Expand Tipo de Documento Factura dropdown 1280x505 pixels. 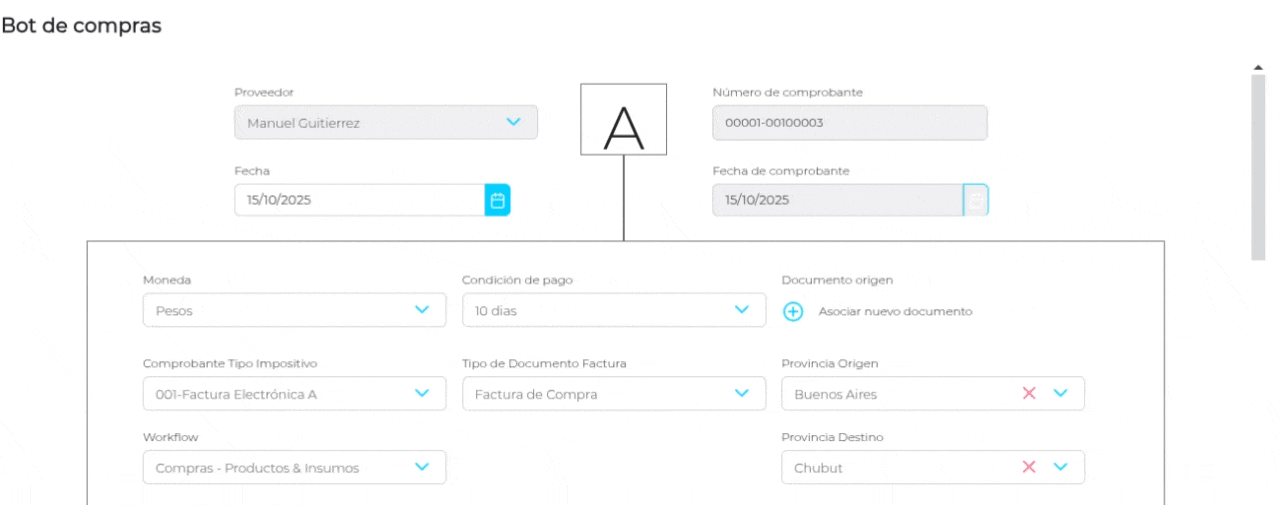[741, 394]
